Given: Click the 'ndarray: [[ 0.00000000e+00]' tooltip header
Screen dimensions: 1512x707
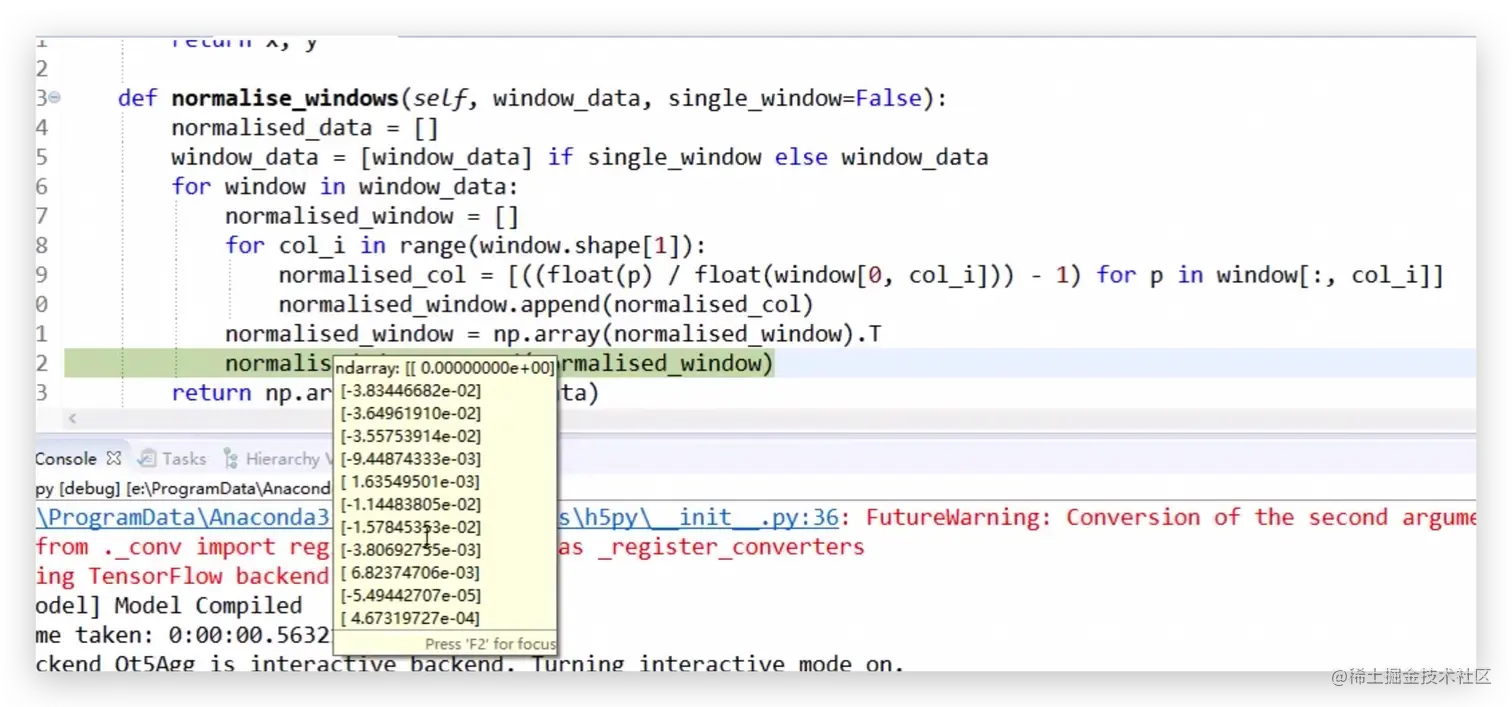Looking at the screenshot, I should click(x=445, y=368).
